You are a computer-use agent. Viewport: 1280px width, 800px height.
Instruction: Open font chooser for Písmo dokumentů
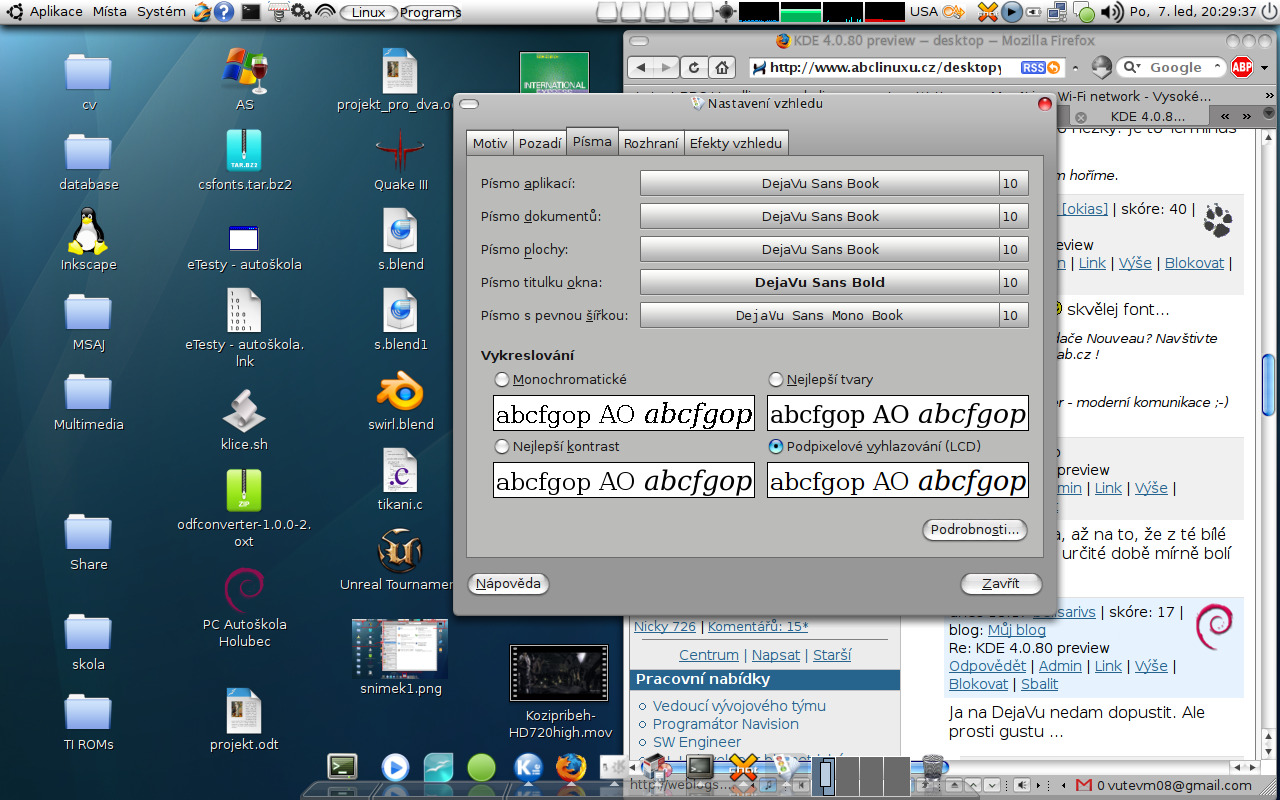point(820,216)
